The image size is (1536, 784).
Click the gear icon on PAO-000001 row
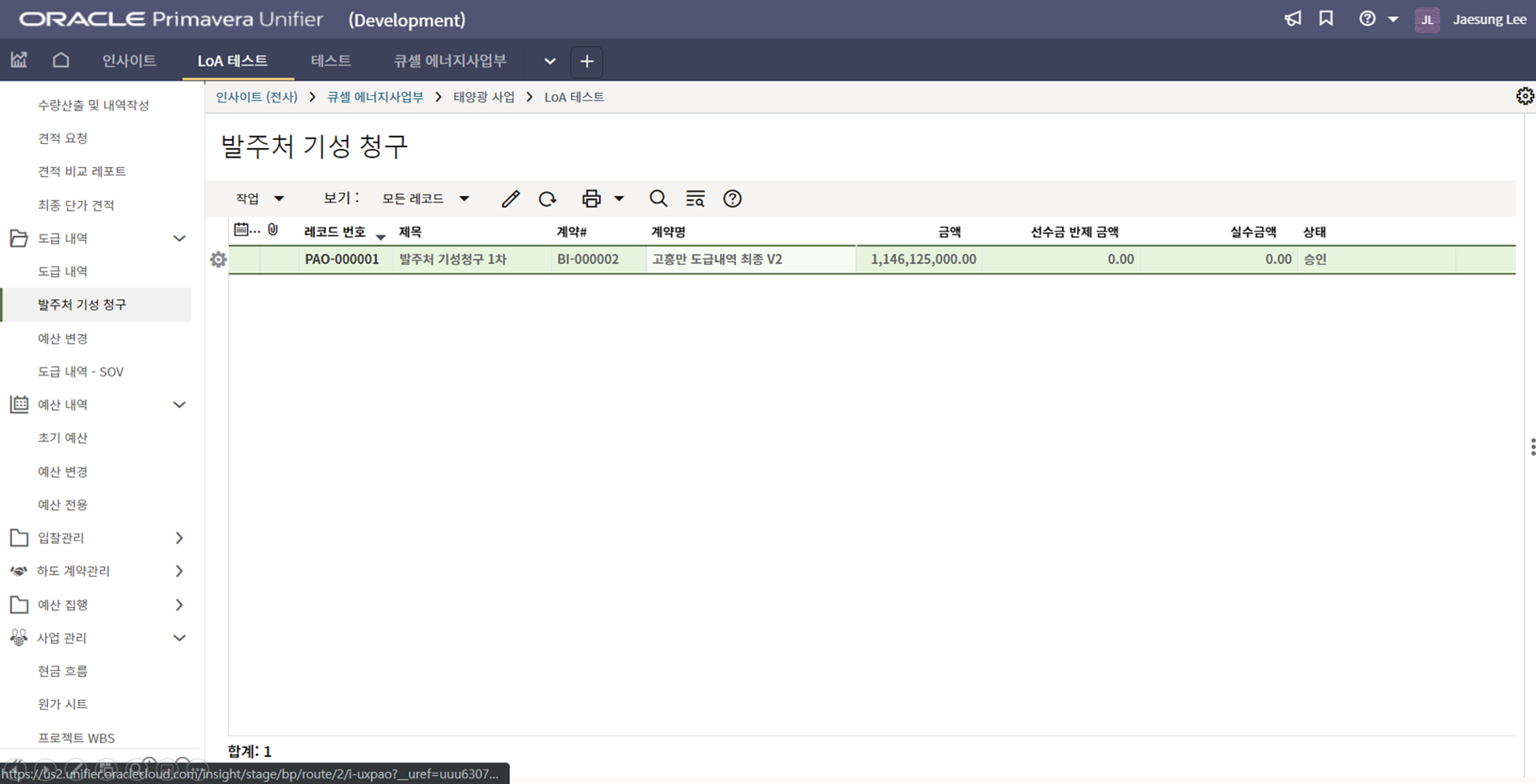point(218,259)
